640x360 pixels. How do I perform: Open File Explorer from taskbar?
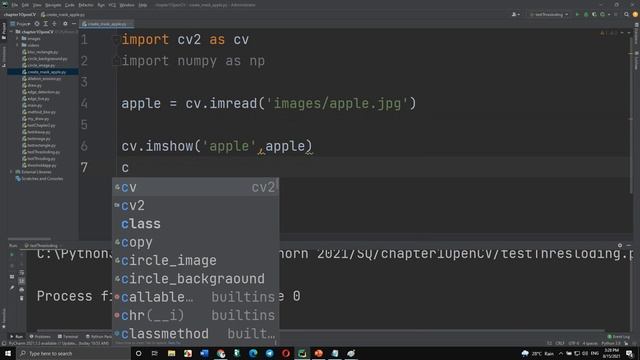[171, 353]
